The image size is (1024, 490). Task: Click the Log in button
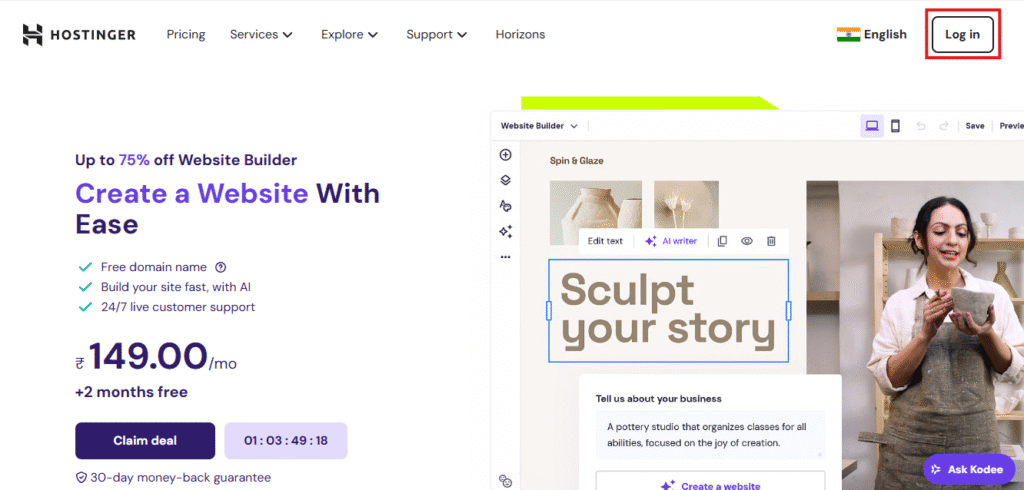click(x=963, y=35)
